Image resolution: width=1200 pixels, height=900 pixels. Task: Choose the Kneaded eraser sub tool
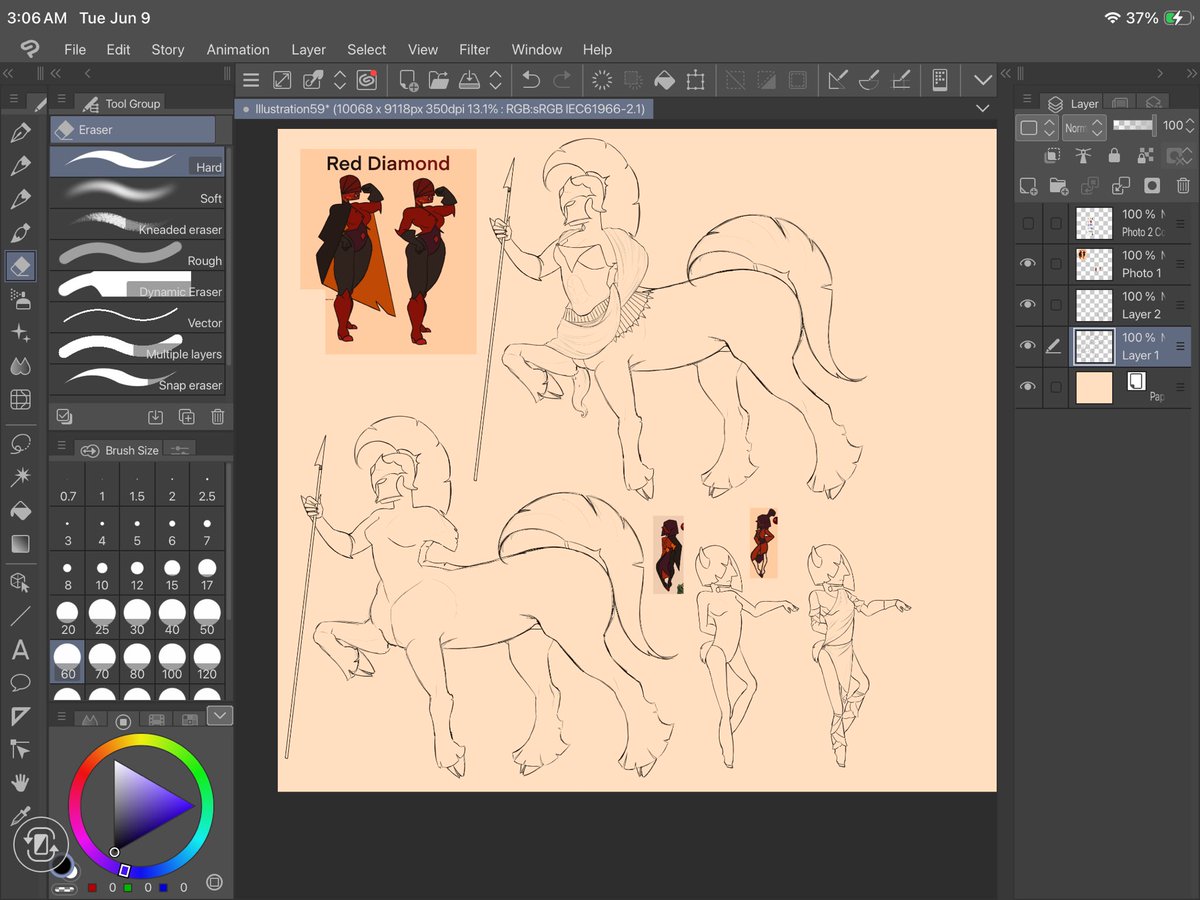[138, 224]
